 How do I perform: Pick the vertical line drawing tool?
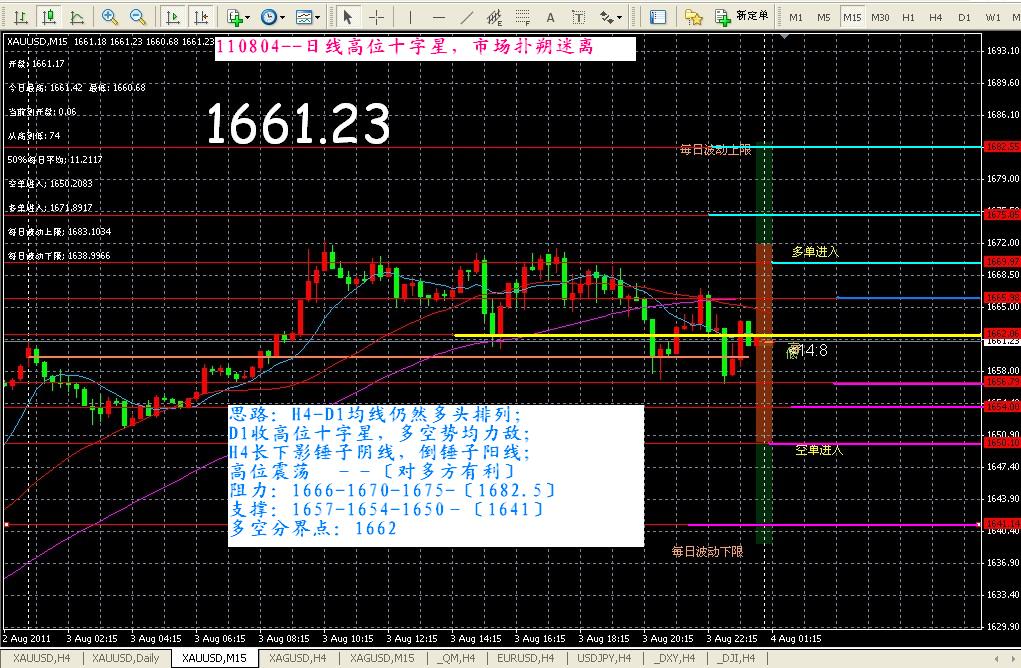(410, 17)
